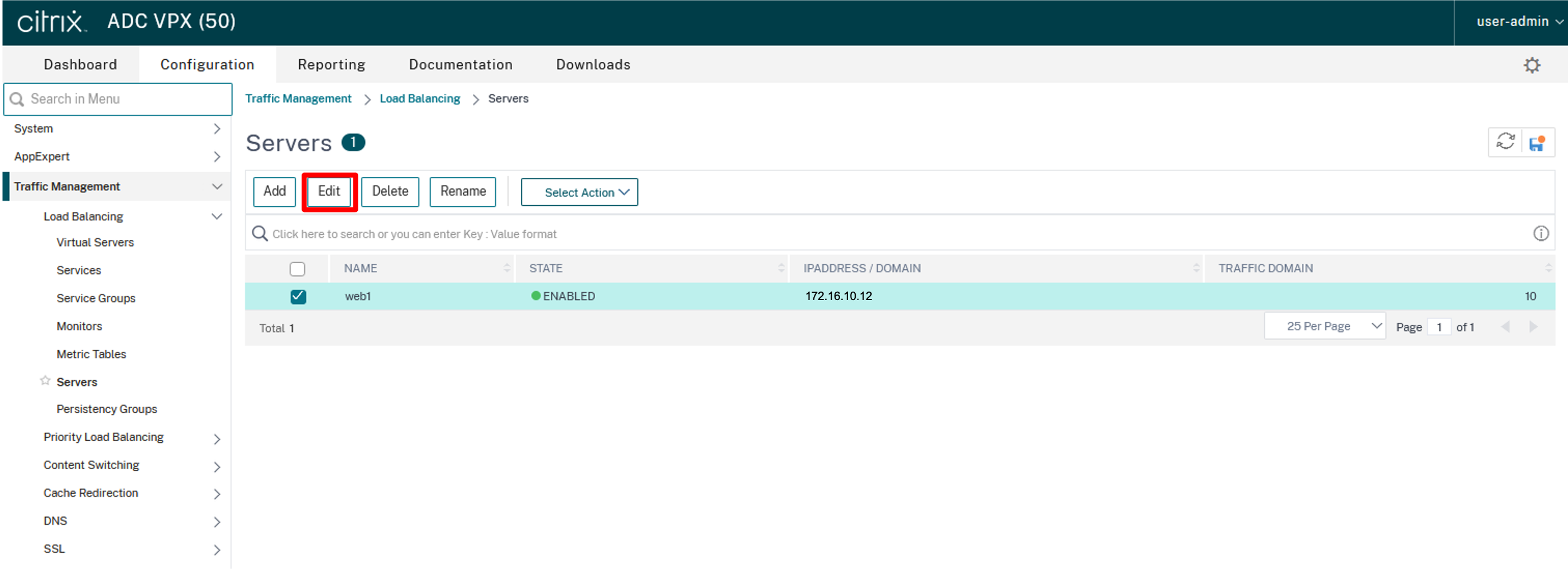Click the Edit button

point(329,192)
